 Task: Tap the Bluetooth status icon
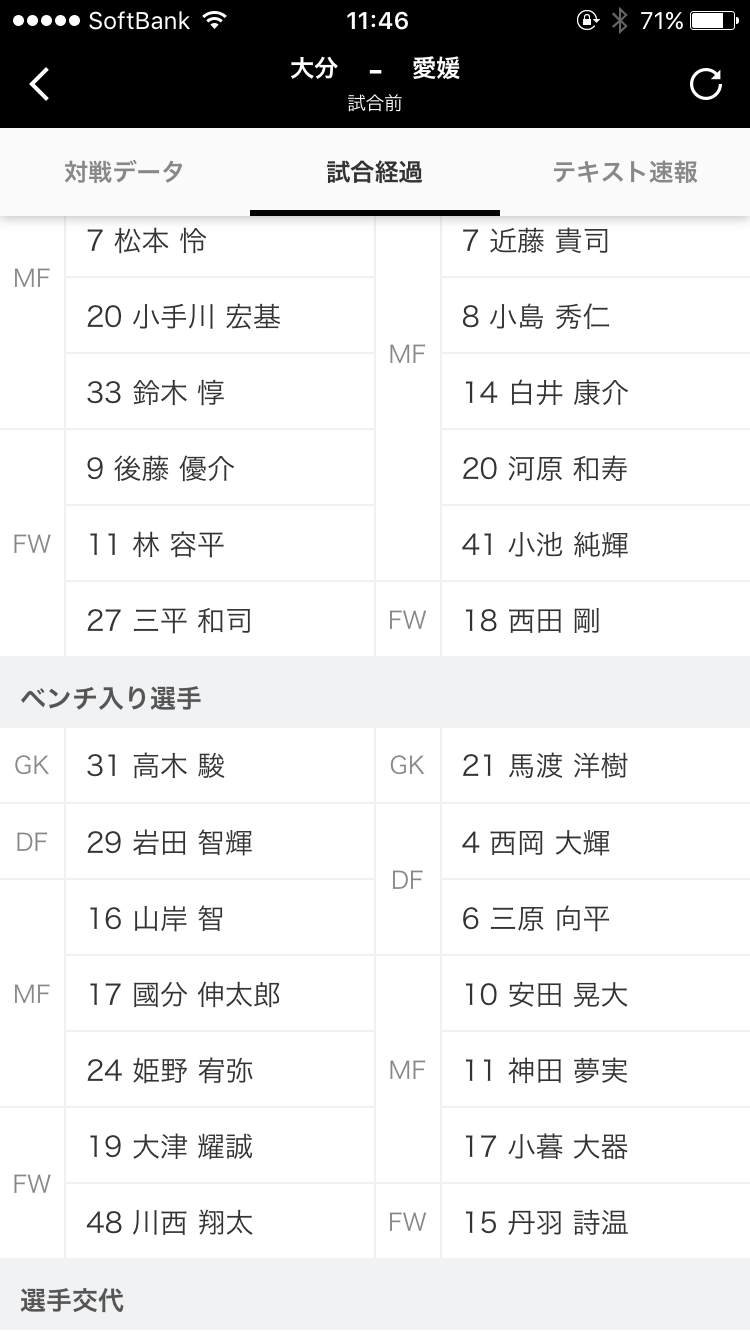[x=620, y=20]
